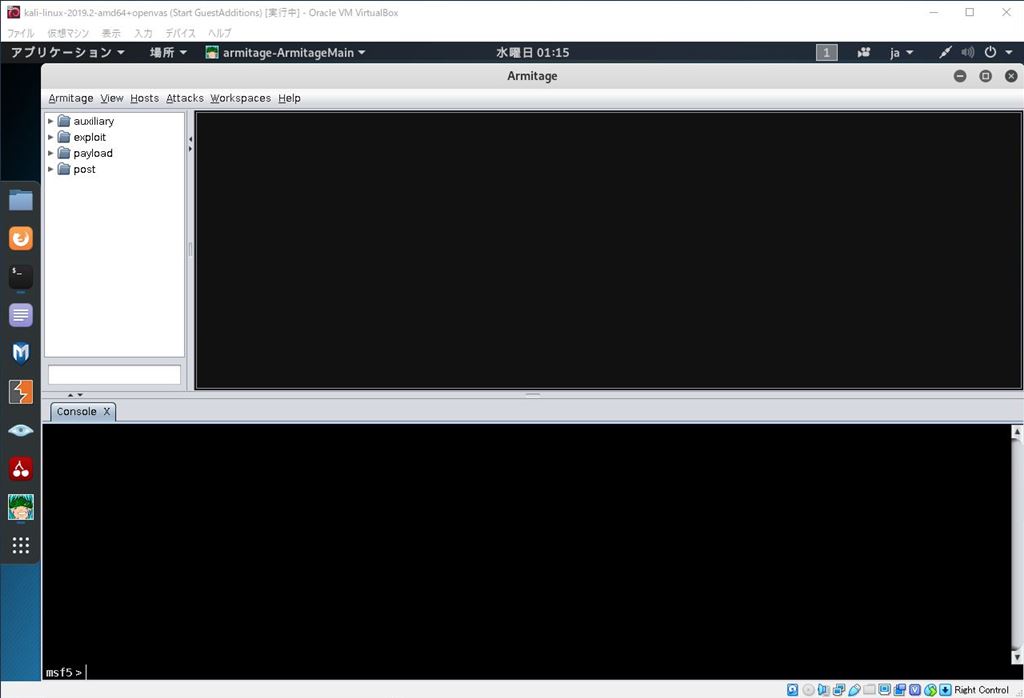
Task: Expand the post tree node
Action: pyautogui.click(x=50, y=169)
